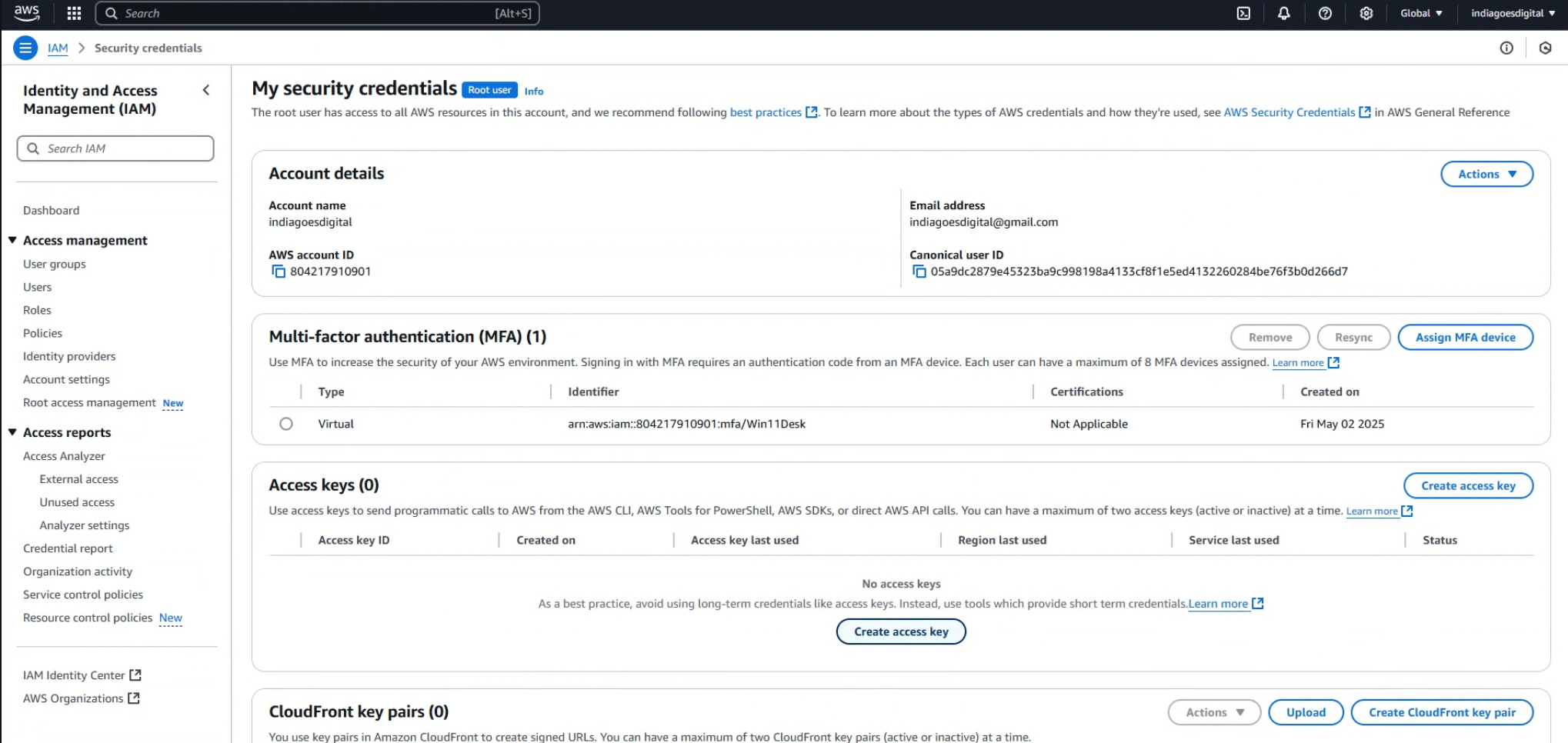Open Organization activity in sidebar
The height and width of the screenshot is (743, 1568).
(x=78, y=571)
